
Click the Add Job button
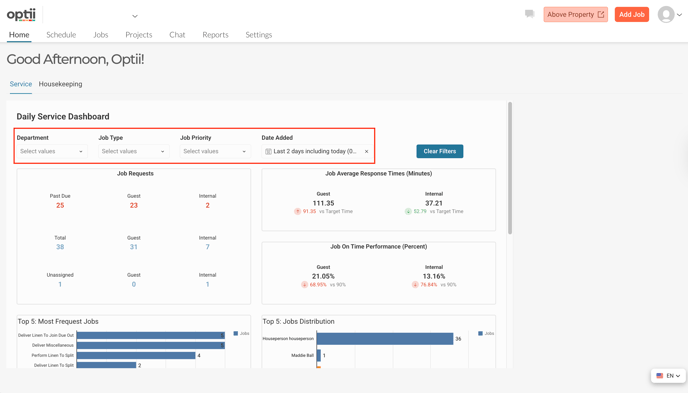(631, 14)
